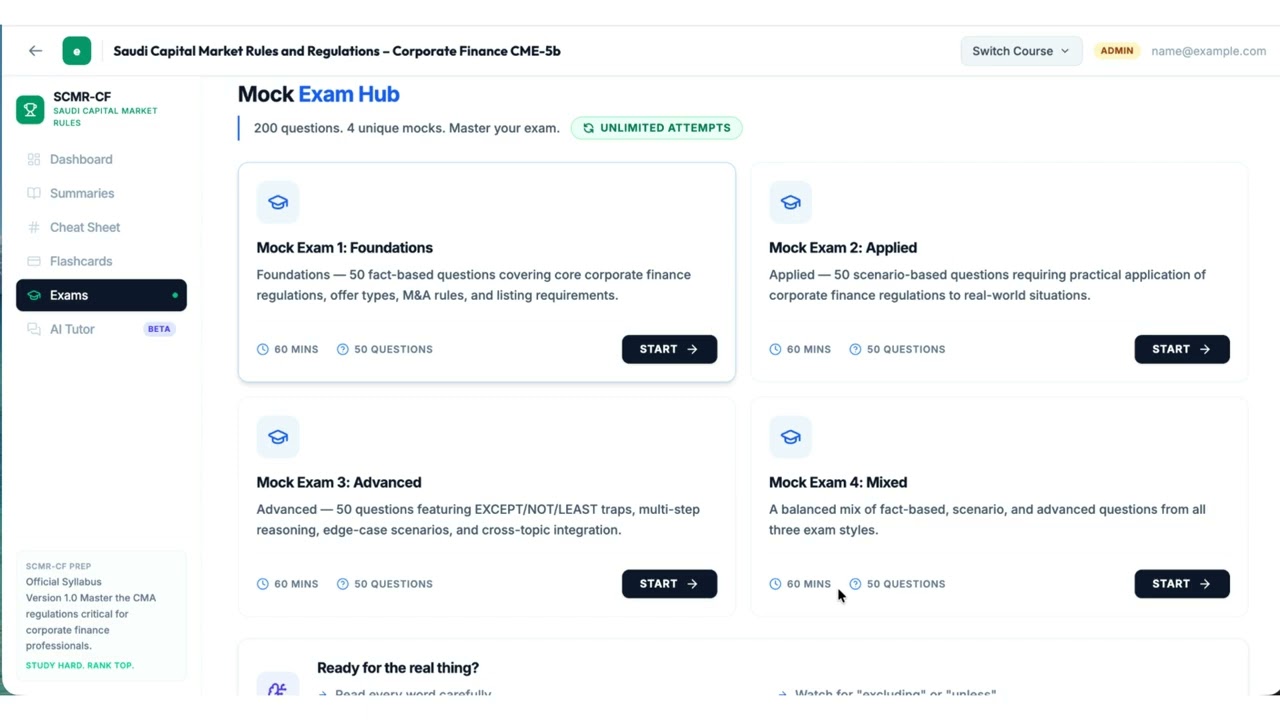Click the Unlimited Attempts refresh icon
The height and width of the screenshot is (720, 1280).
pyautogui.click(x=588, y=128)
